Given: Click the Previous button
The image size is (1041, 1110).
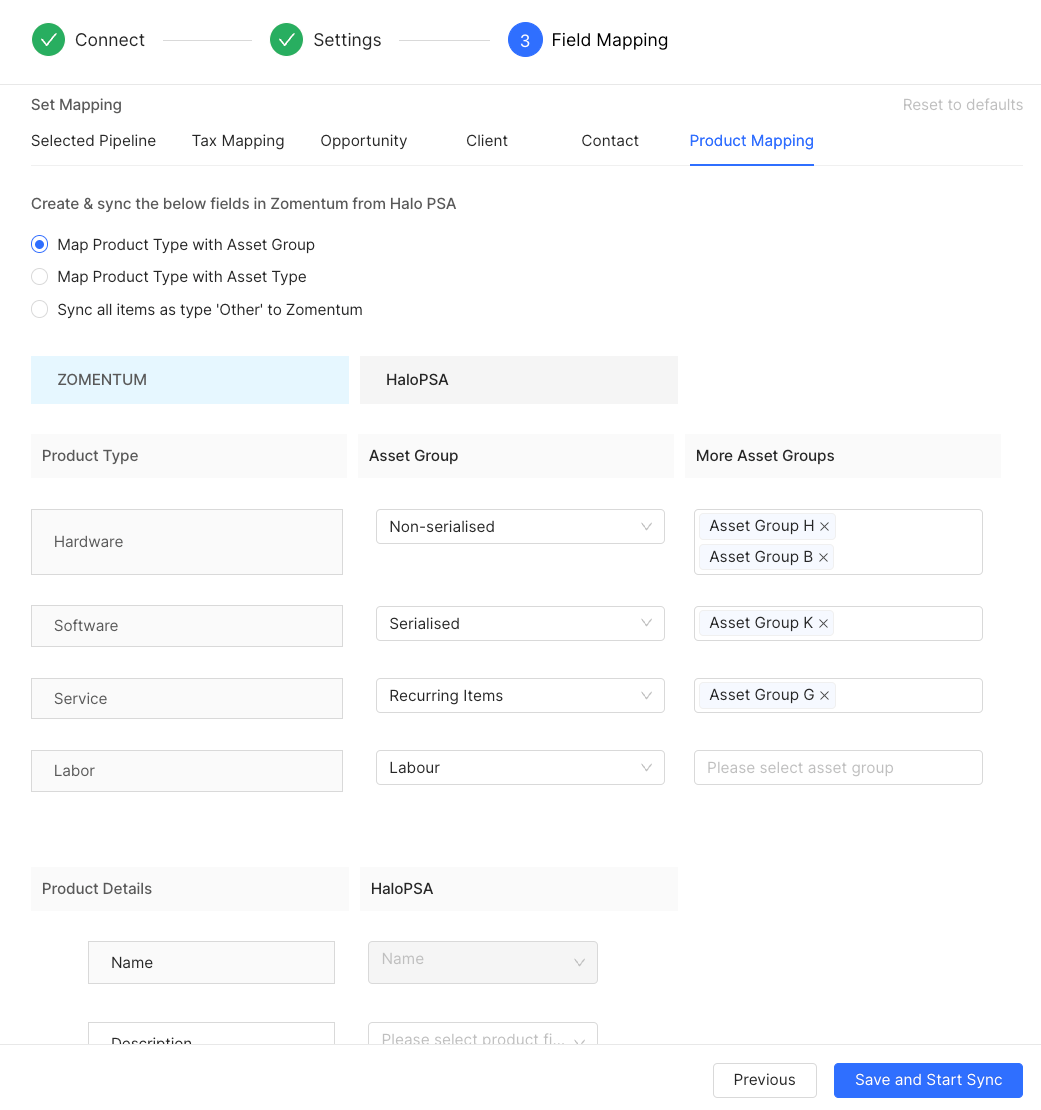Looking at the screenshot, I should 764,1080.
